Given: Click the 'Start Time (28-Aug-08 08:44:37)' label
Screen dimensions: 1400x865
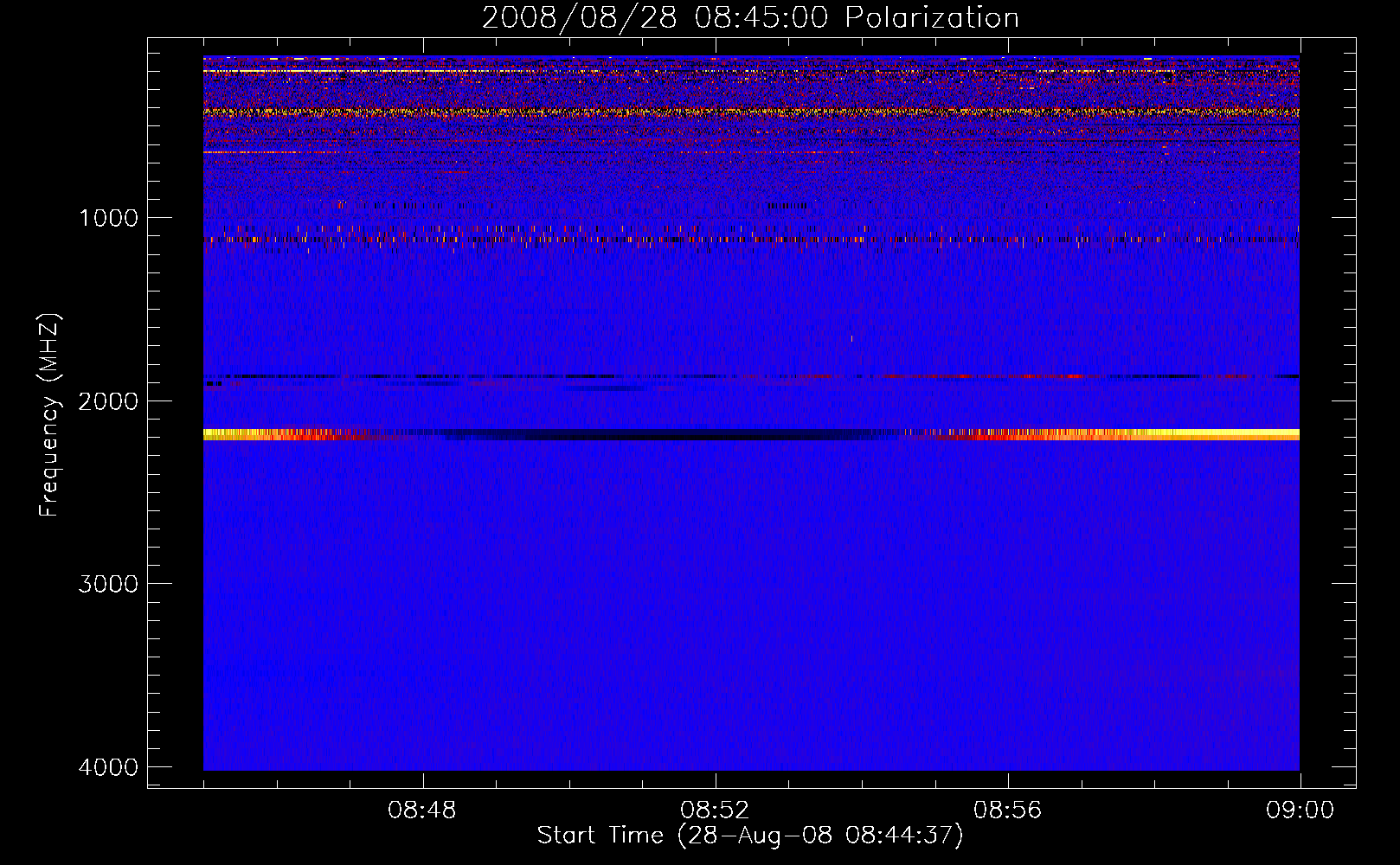Looking at the screenshot, I should point(750,836).
